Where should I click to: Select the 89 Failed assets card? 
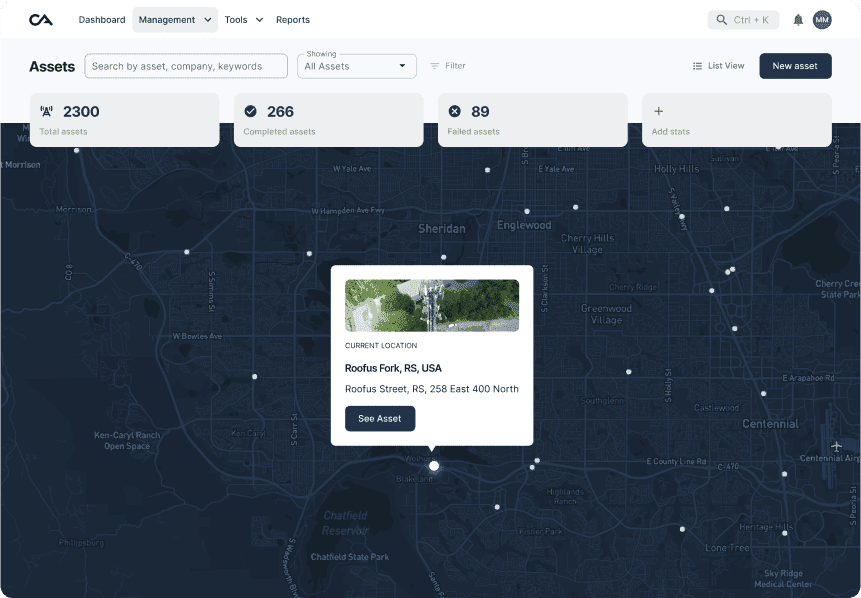(533, 120)
